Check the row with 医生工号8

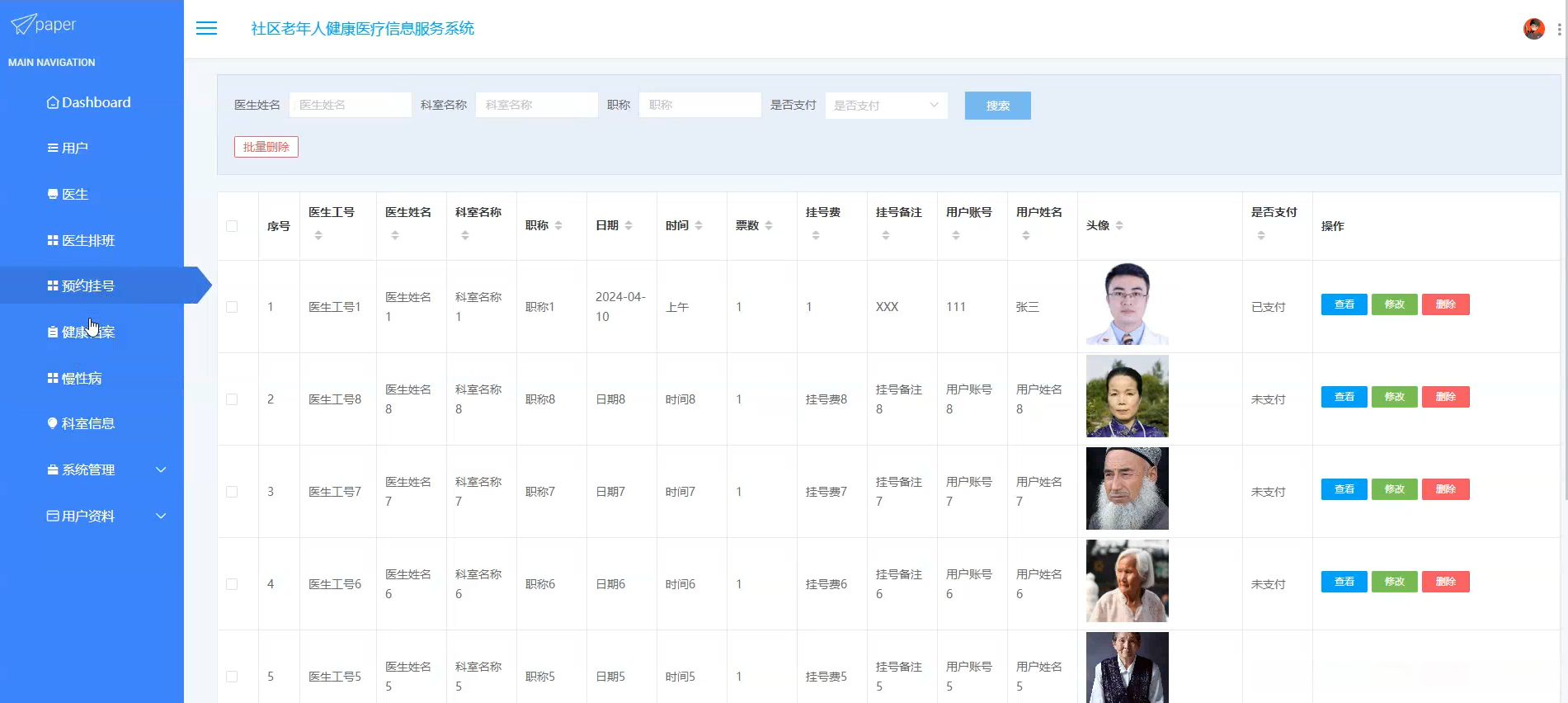(x=232, y=399)
